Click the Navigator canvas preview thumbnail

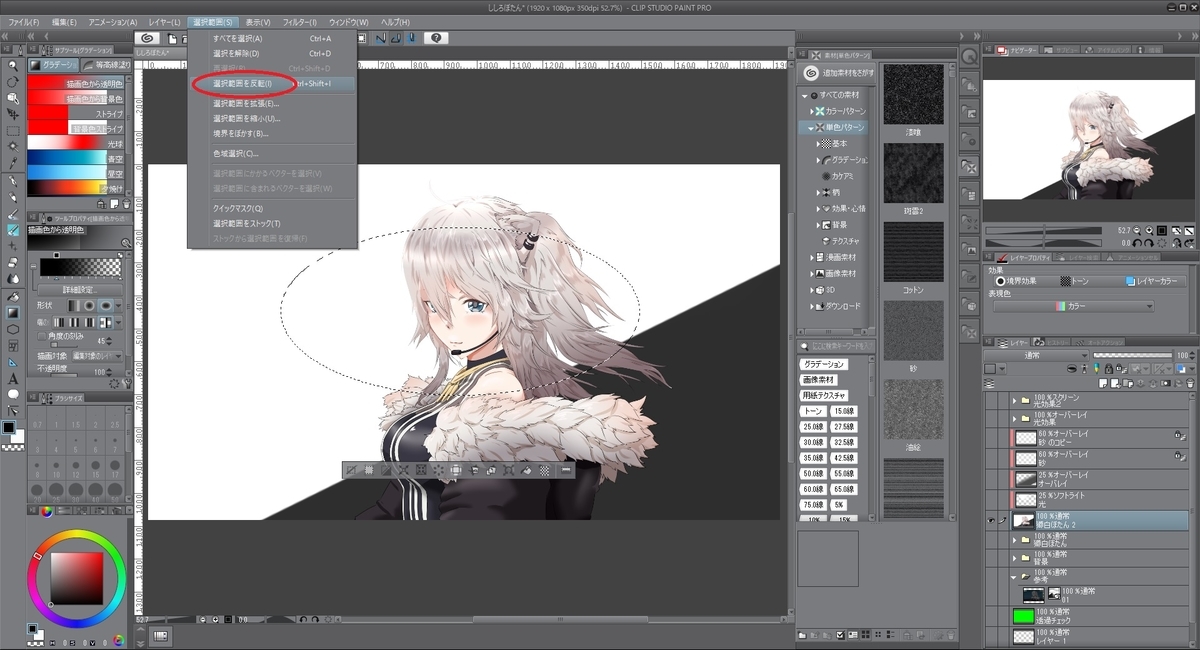[1089, 138]
